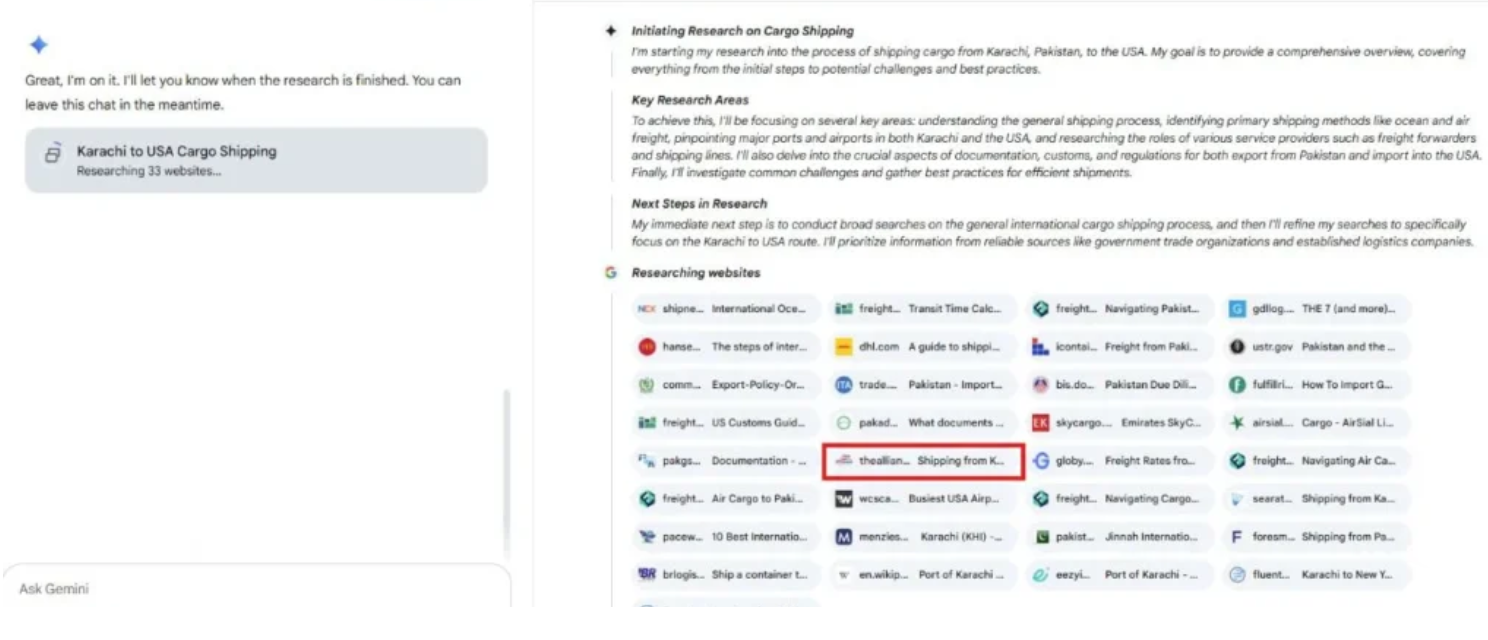Click the brlogis... container shipping favicon

pyautogui.click(x=646, y=575)
